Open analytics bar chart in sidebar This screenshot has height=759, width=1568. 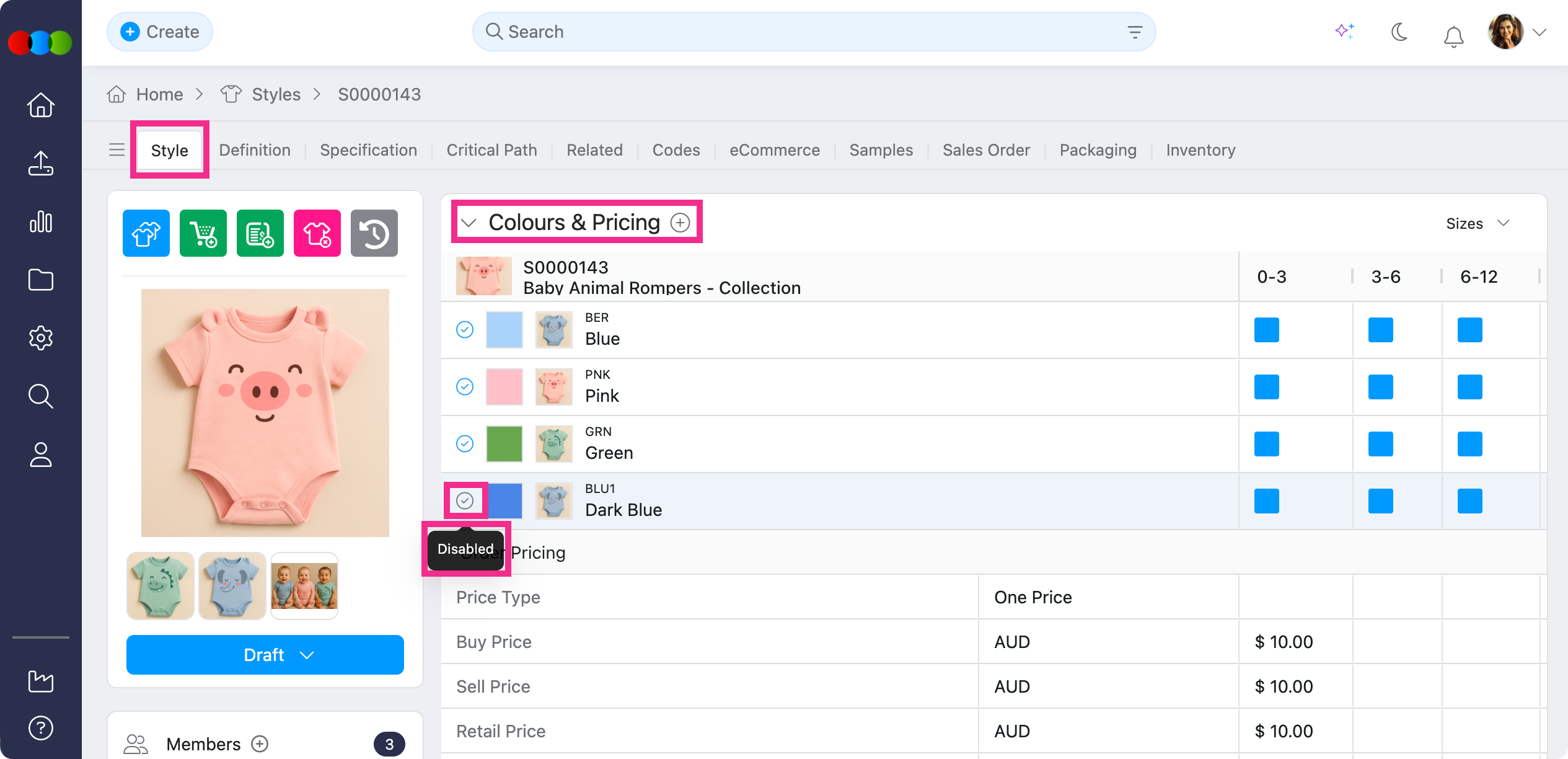pyautogui.click(x=41, y=221)
